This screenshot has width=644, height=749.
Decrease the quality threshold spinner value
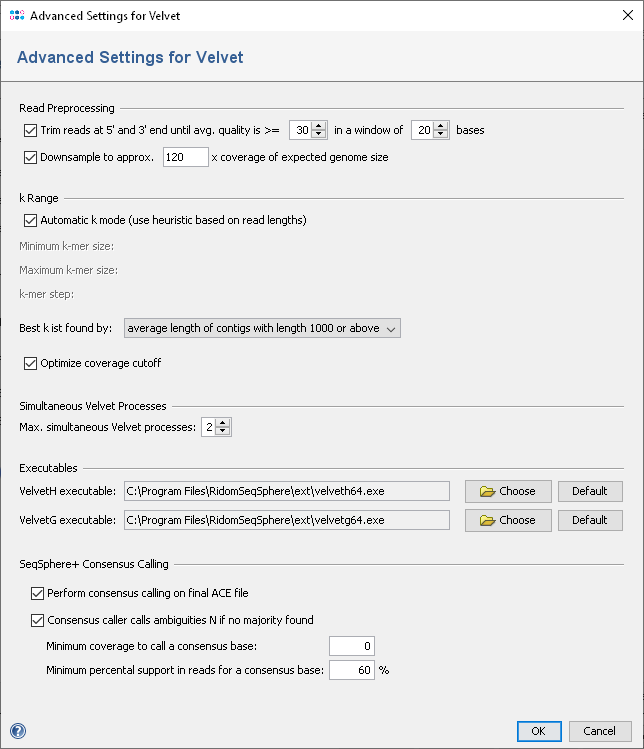coord(320,134)
